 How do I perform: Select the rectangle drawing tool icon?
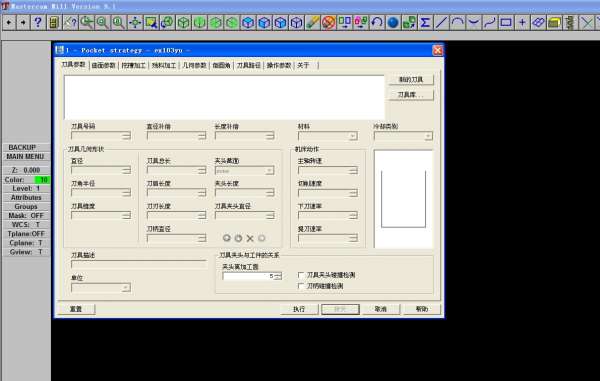tap(506, 22)
